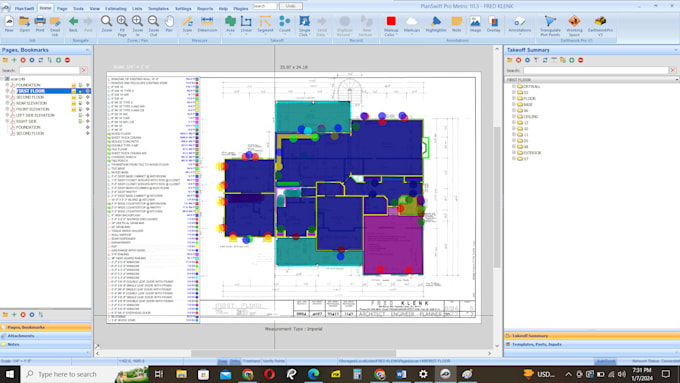Open the Page ribbon tab
The width and height of the screenshot is (680, 383).
coord(62,9)
